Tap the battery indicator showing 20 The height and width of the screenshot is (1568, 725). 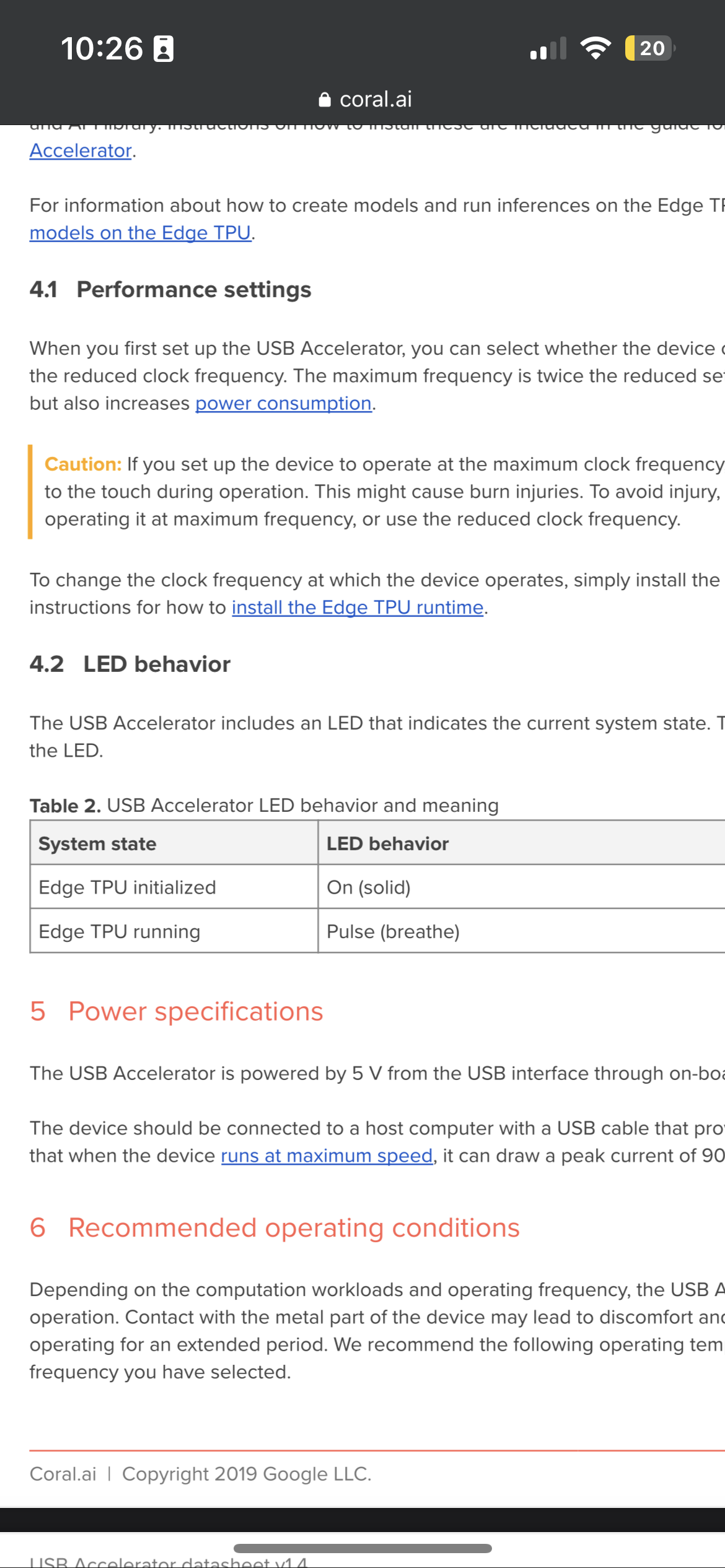click(x=647, y=48)
